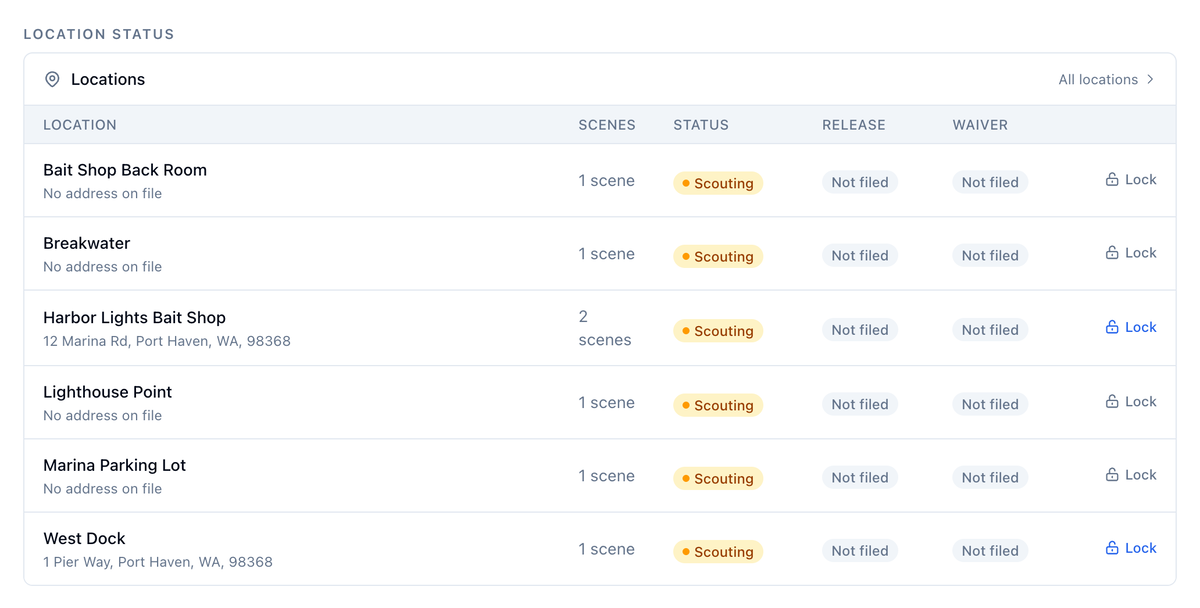The width and height of the screenshot is (1200, 608).
Task: Click the LOCATION STATUS section heading
Action: pos(99,34)
